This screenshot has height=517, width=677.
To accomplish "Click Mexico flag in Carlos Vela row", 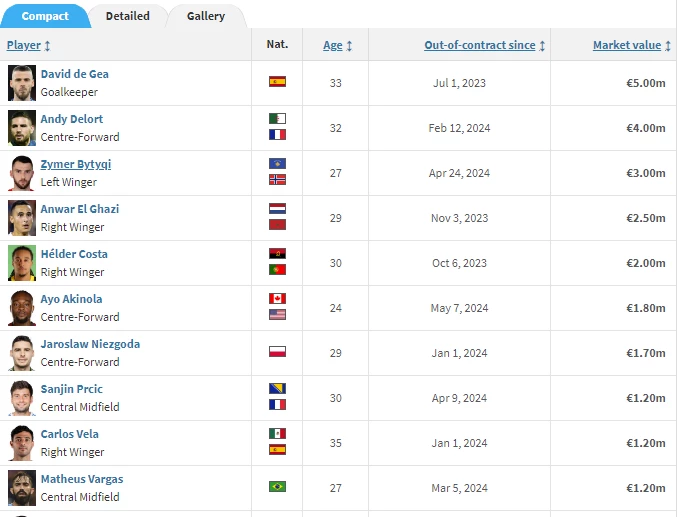I will 277,434.
